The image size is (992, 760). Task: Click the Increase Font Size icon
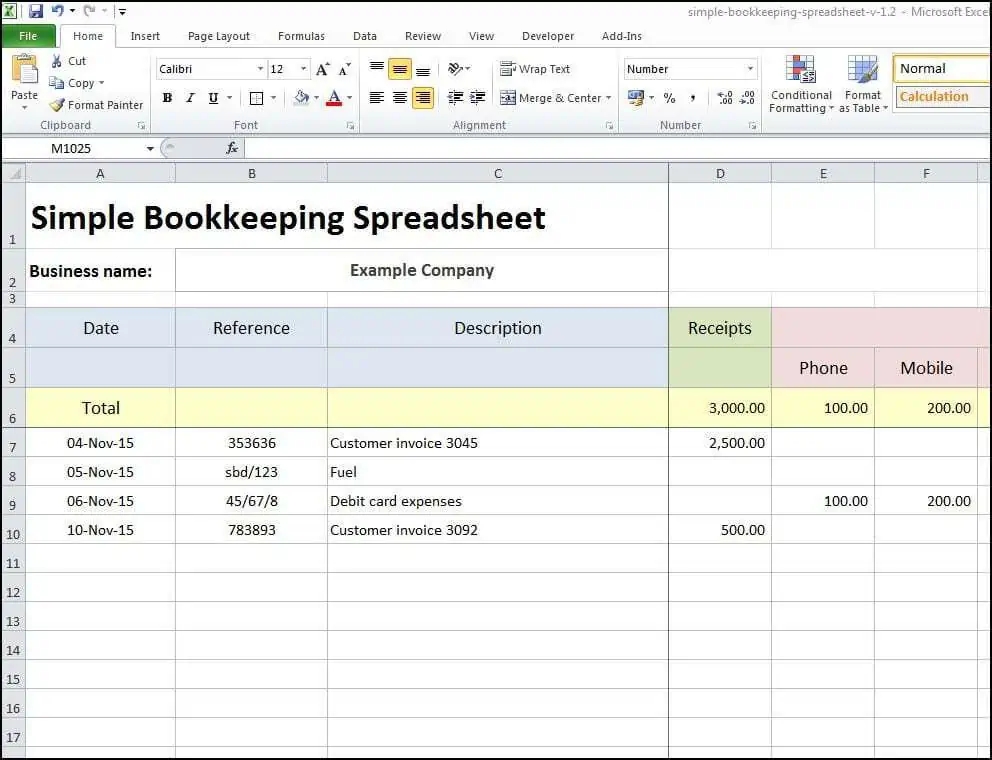click(x=320, y=71)
